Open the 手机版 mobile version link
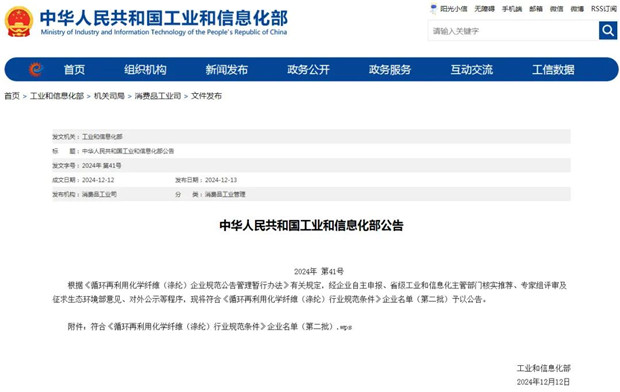Viewport: 620px width, 392px height. point(512,9)
